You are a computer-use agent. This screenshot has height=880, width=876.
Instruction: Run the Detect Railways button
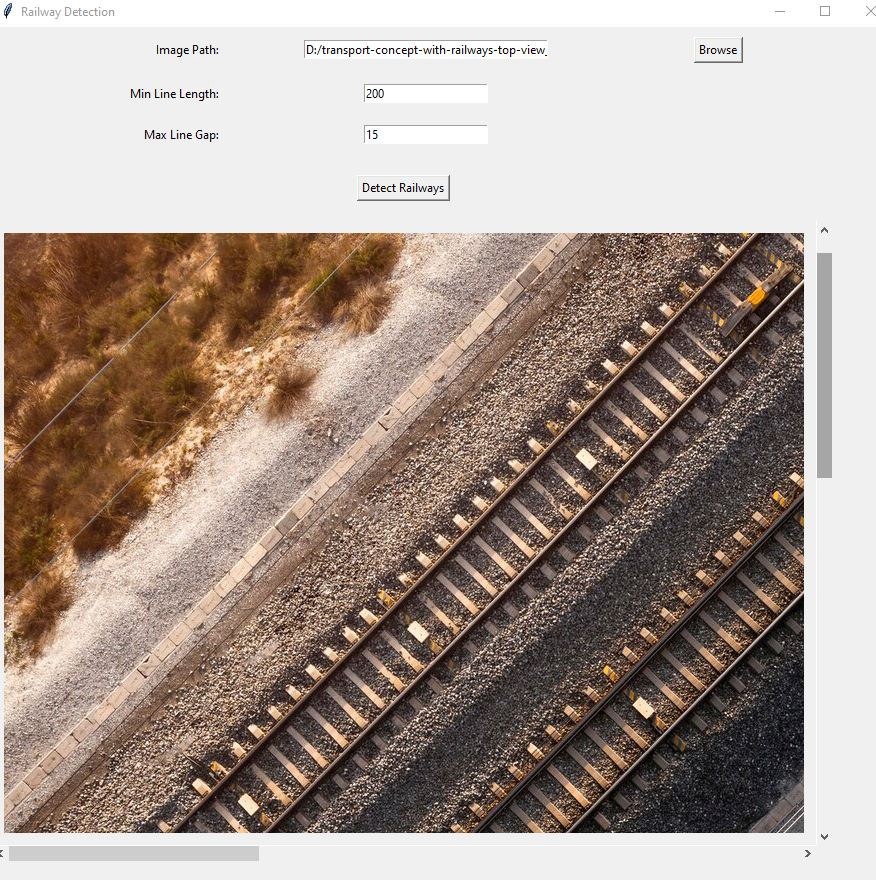click(x=403, y=188)
